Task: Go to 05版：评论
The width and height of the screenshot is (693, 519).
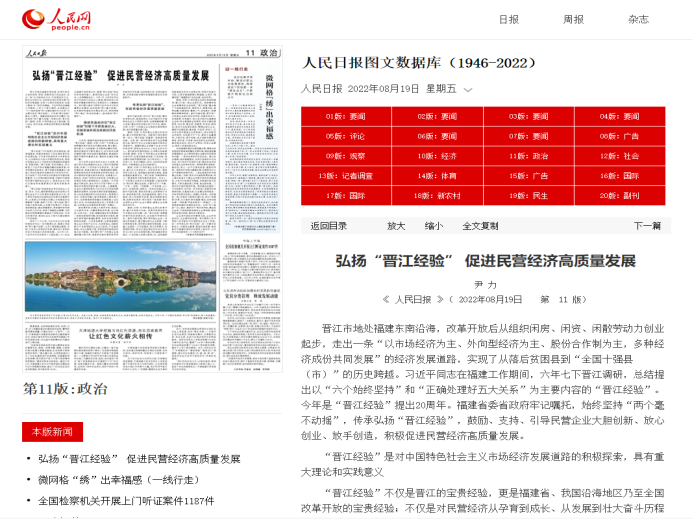Action: [x=346, y=137]
